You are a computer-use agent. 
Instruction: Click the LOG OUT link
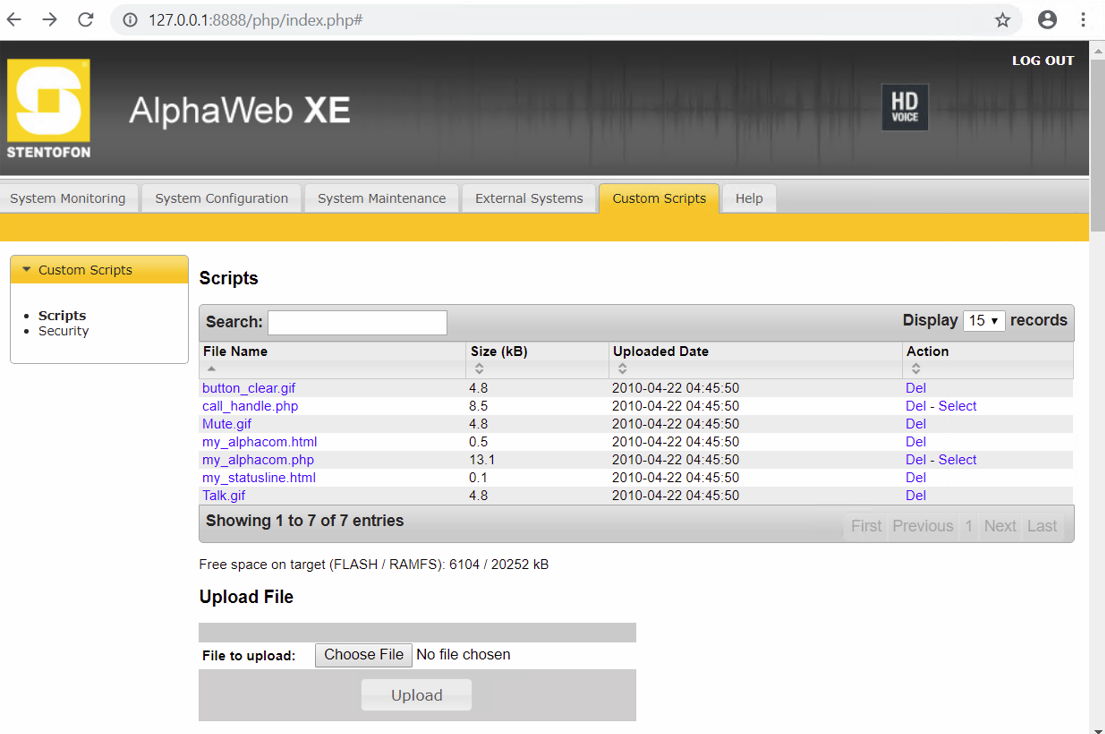coord(1043,61)
